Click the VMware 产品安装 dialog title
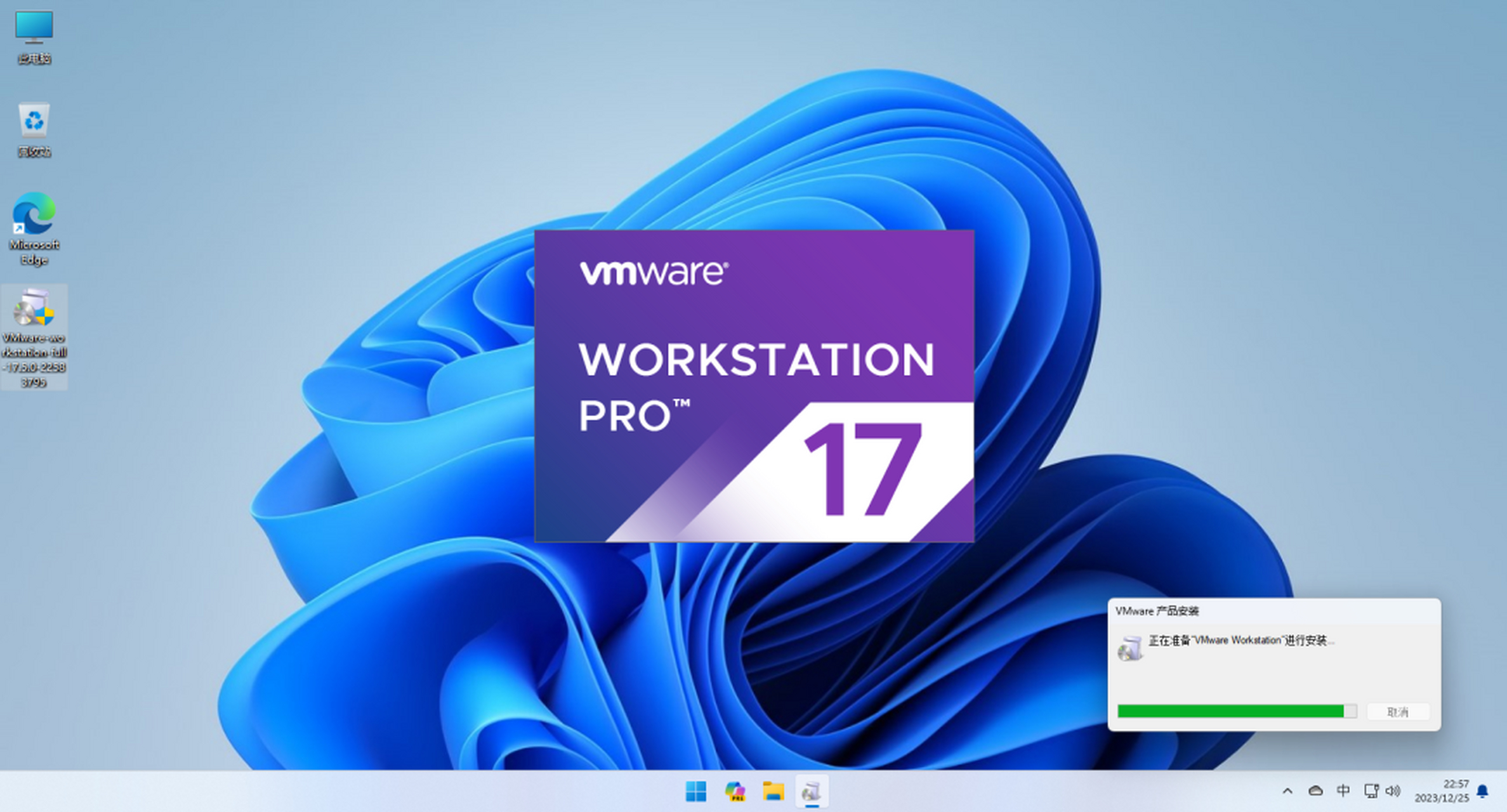The width and height of the screenshot is (1507, 812). coord(1157,611)
